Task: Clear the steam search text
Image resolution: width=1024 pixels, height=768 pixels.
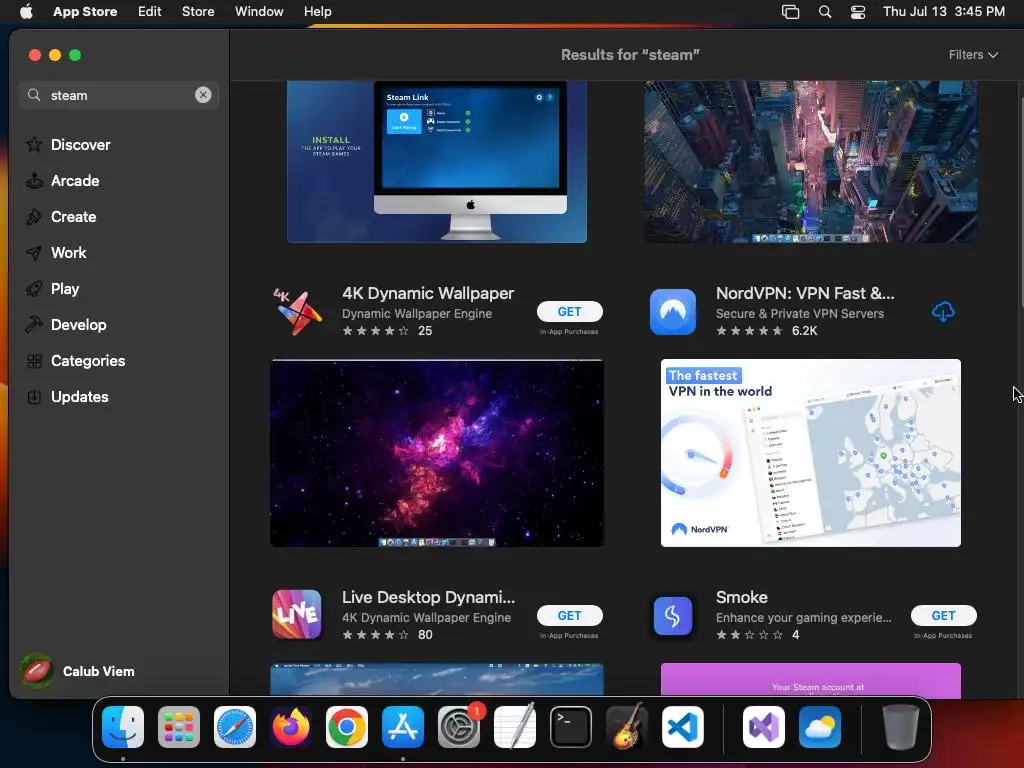Action: (203, 95)
